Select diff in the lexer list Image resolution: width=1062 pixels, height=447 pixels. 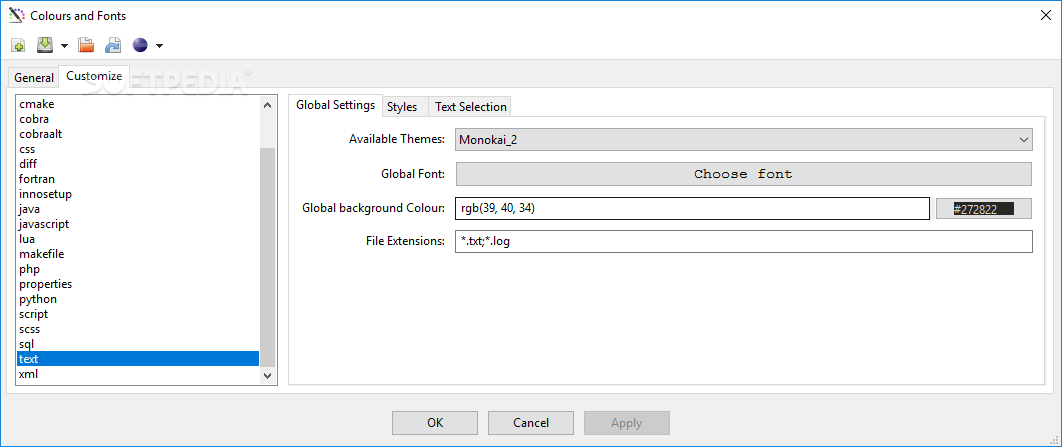137,164
